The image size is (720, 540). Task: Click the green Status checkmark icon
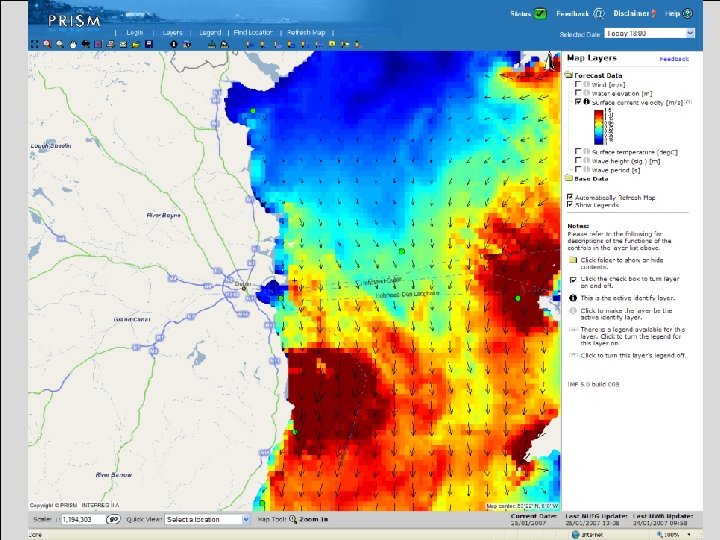540,14
